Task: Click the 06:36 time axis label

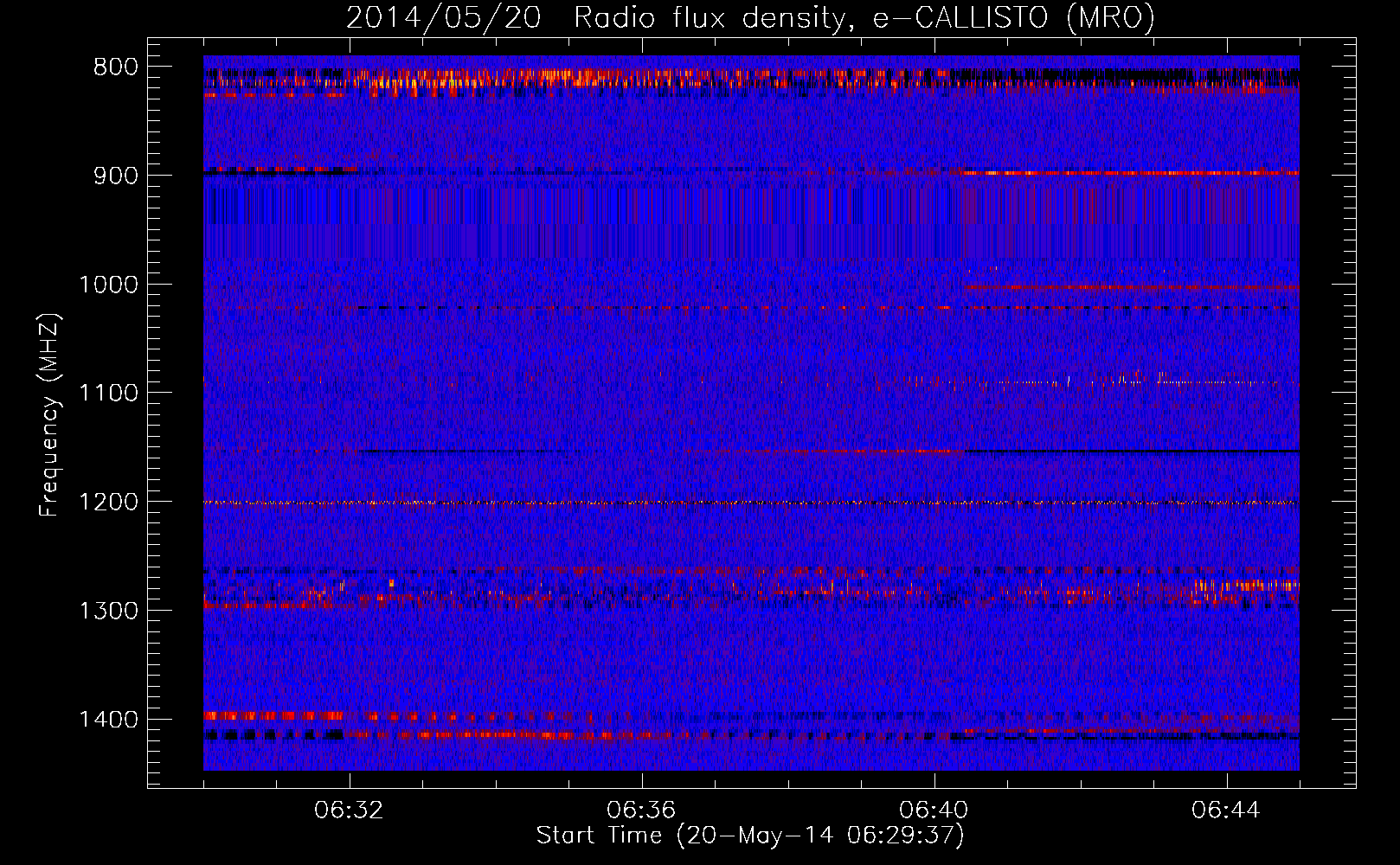Action: click(x=641, y=811)
